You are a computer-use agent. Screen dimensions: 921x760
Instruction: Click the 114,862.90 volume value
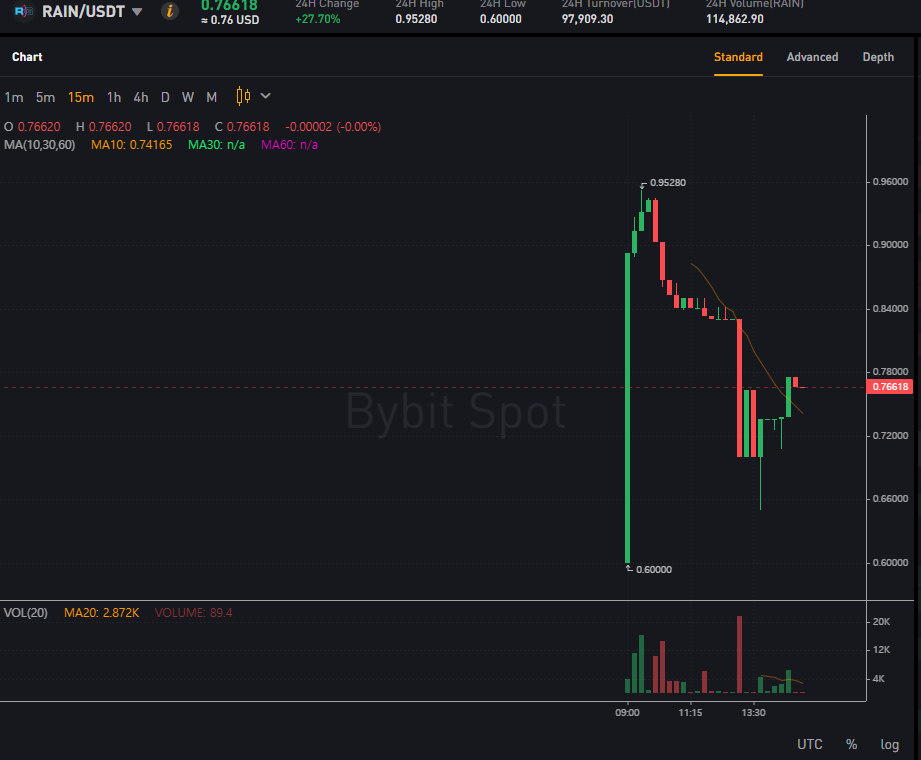(x=735, y=19)
